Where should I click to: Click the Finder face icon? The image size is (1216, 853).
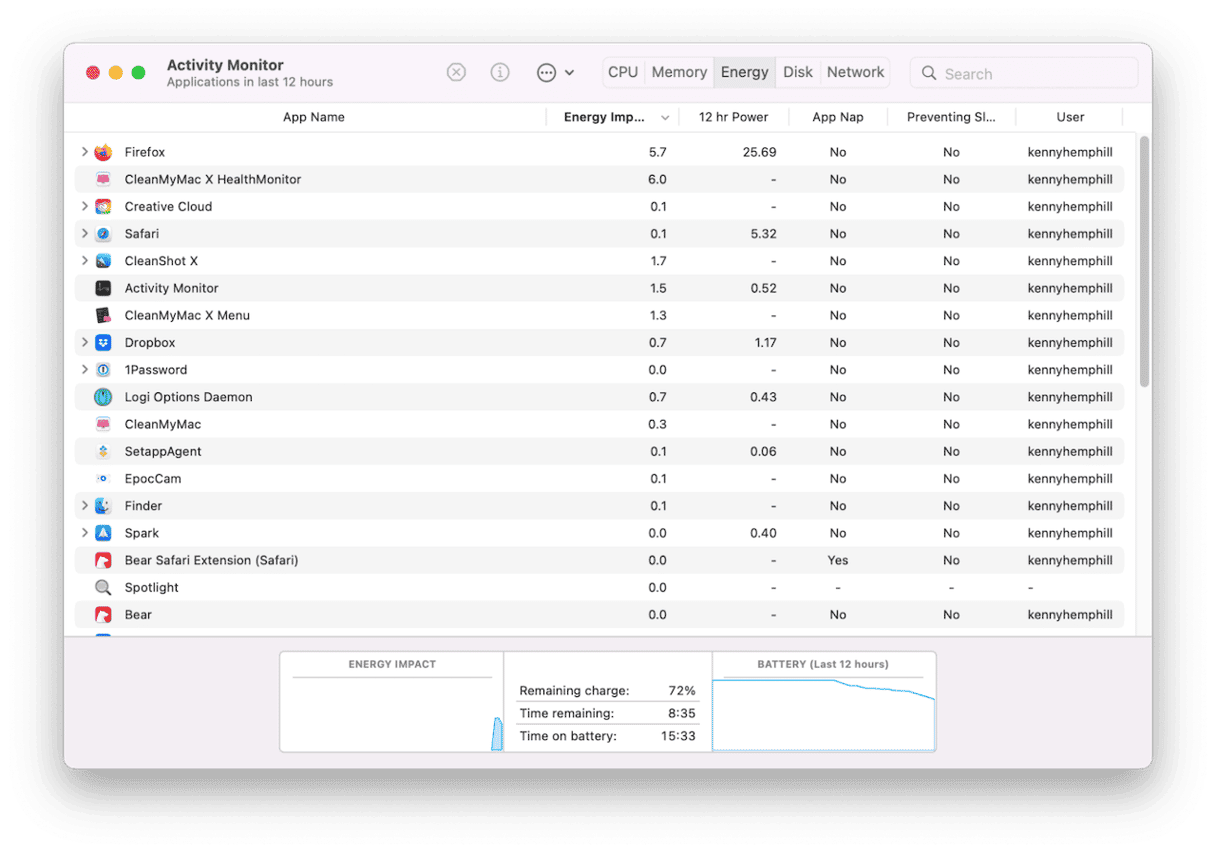pos(103,506)
